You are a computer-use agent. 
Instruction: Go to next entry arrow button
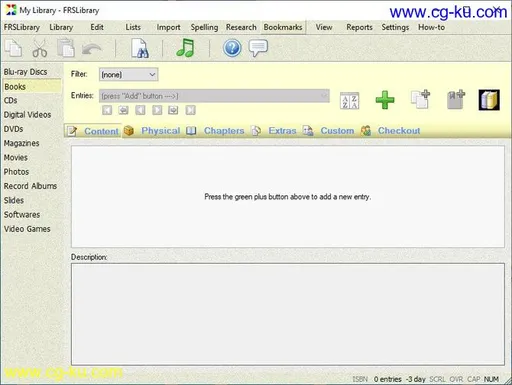157,110
